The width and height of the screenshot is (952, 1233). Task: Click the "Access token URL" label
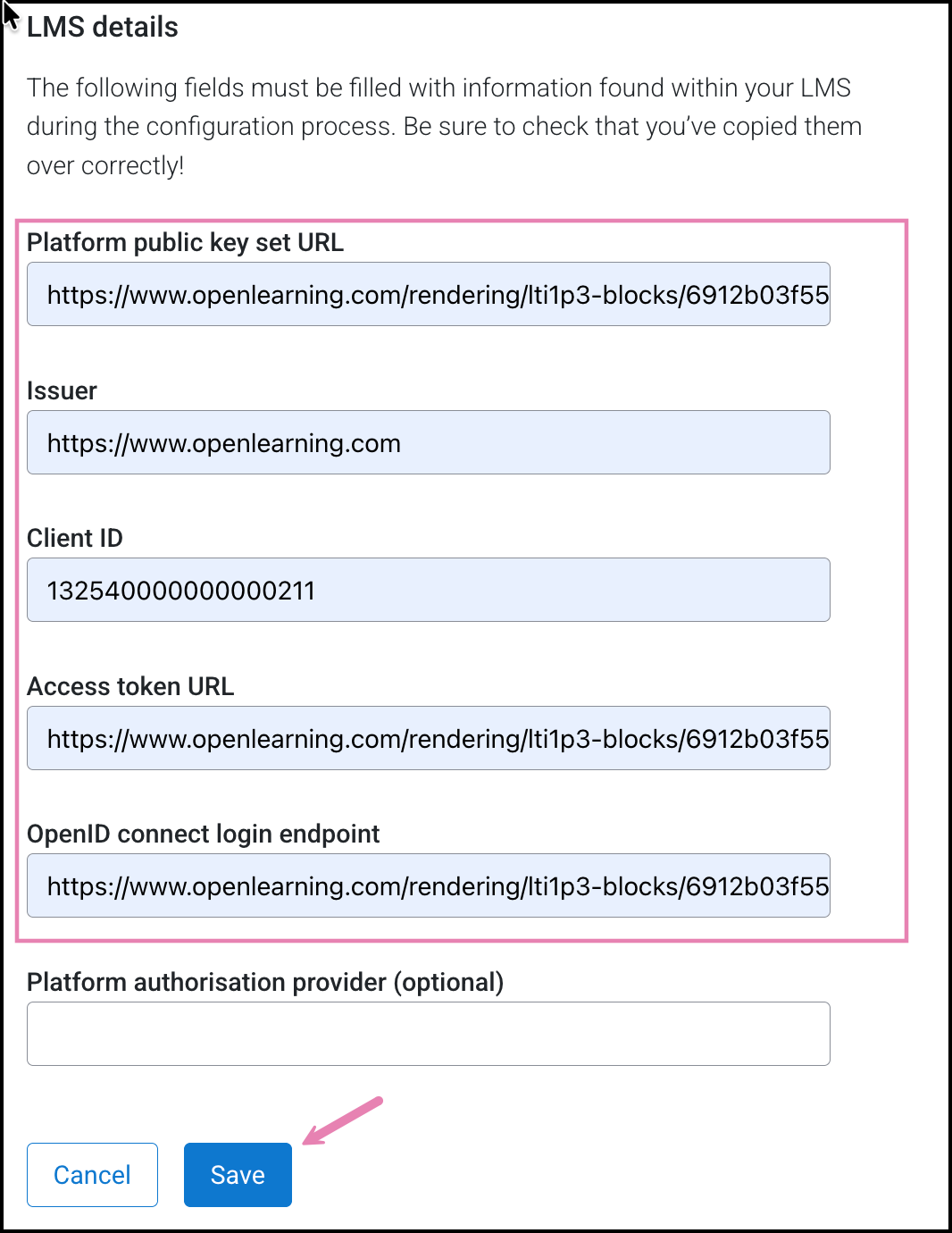(x=130, y=686)
